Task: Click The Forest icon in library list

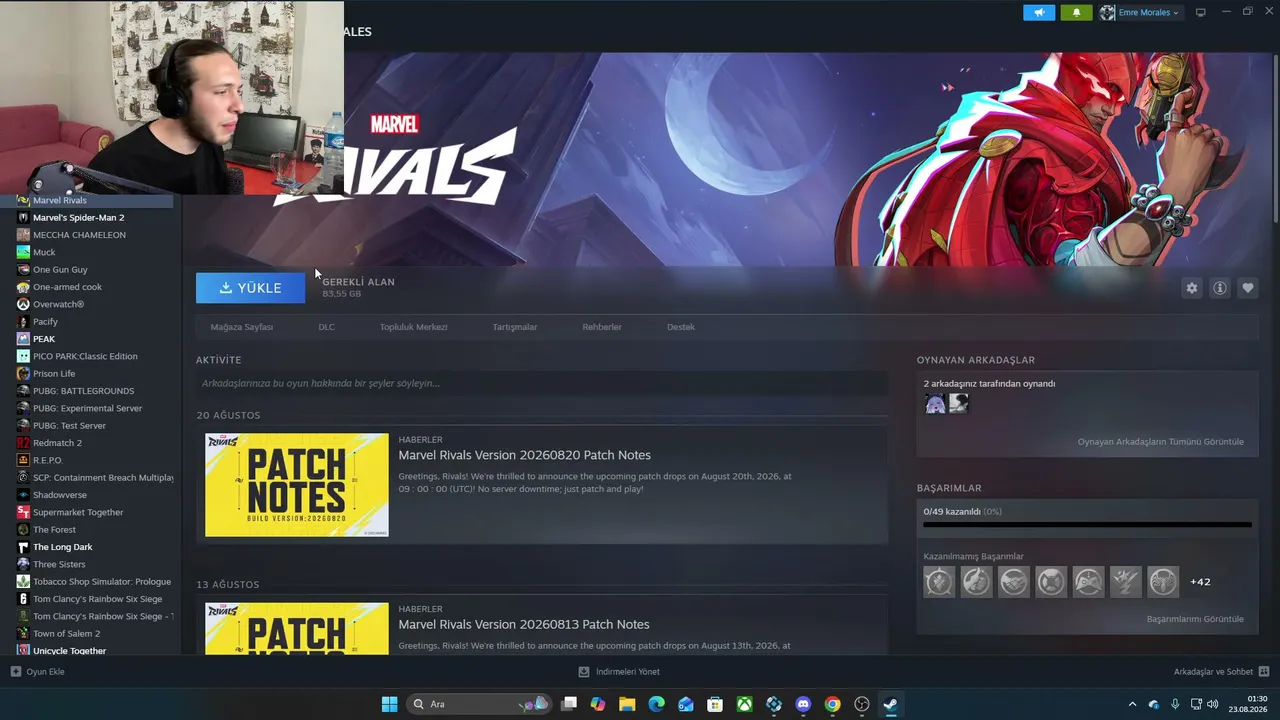Action: click(x=23, y=529)
